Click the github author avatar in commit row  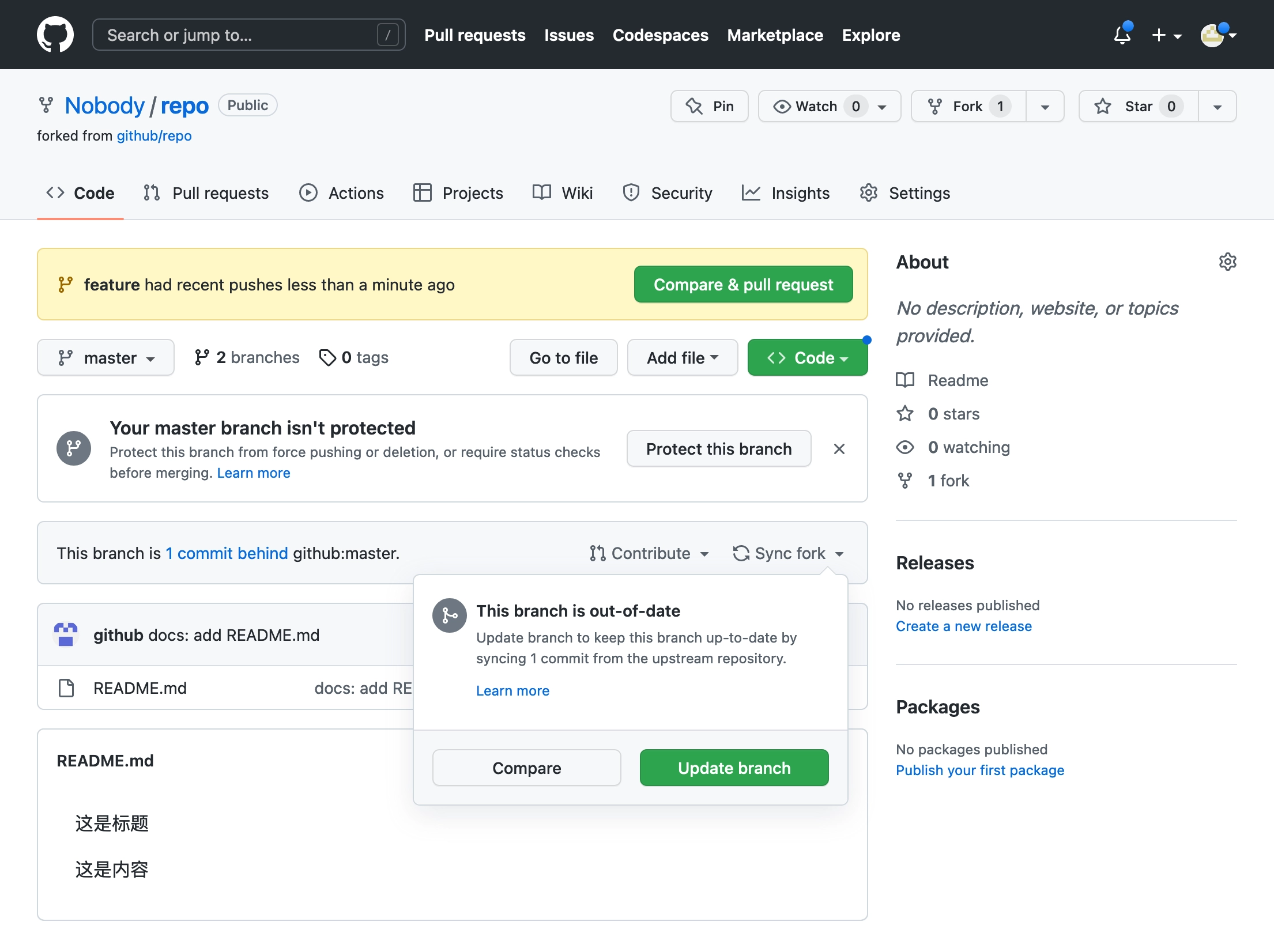tap(66, 634)
